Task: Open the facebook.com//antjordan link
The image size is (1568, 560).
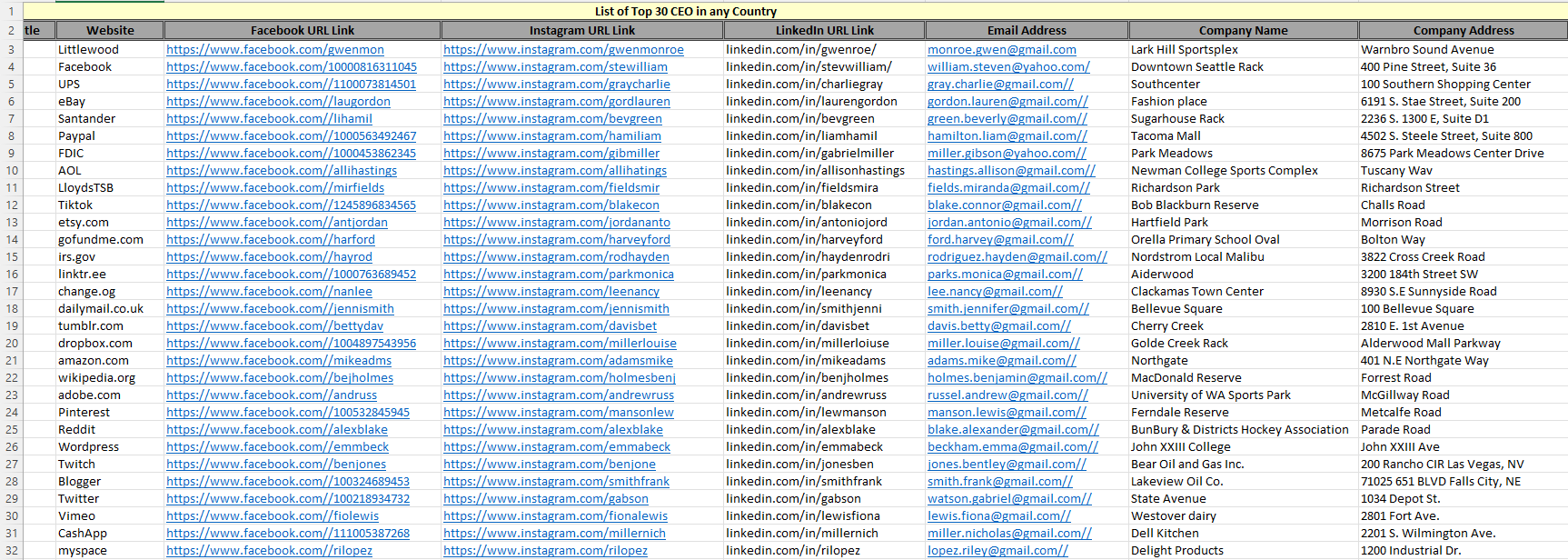Action: tap(276, 223)
